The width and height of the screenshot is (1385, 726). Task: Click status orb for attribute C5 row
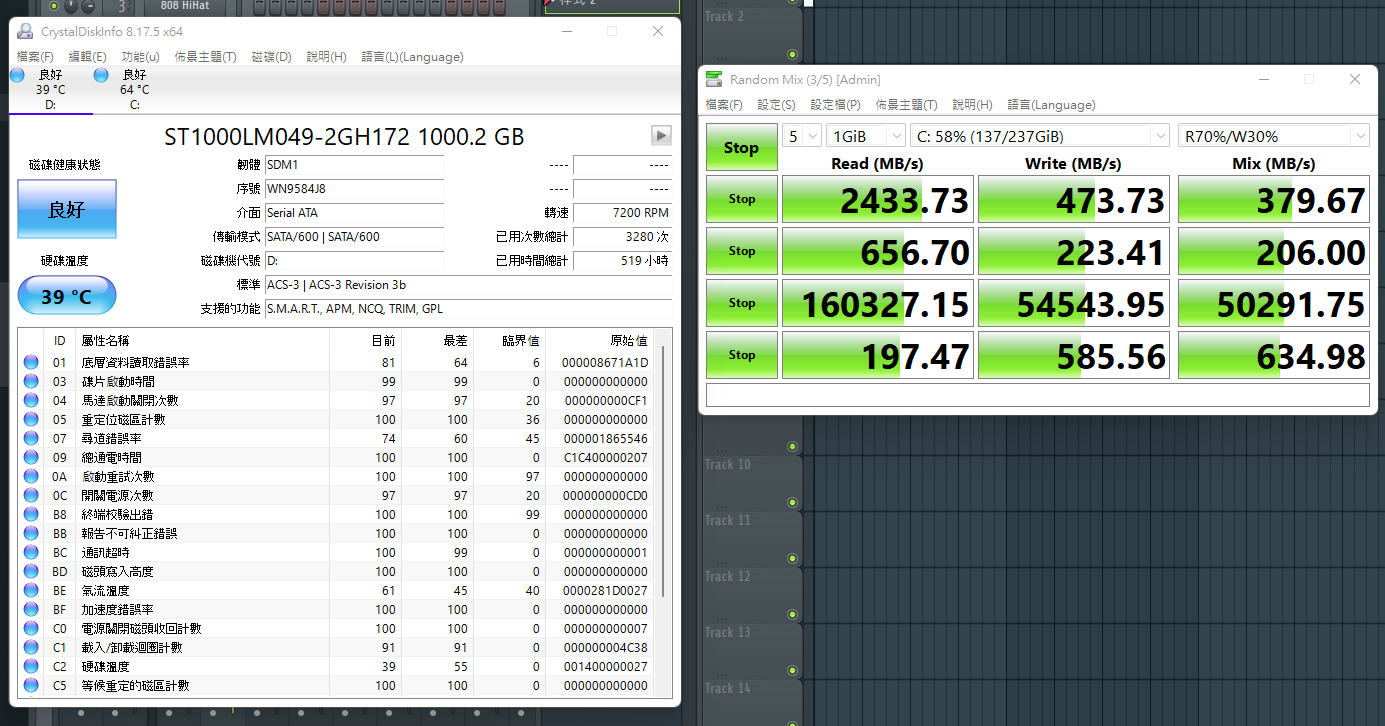31,686
